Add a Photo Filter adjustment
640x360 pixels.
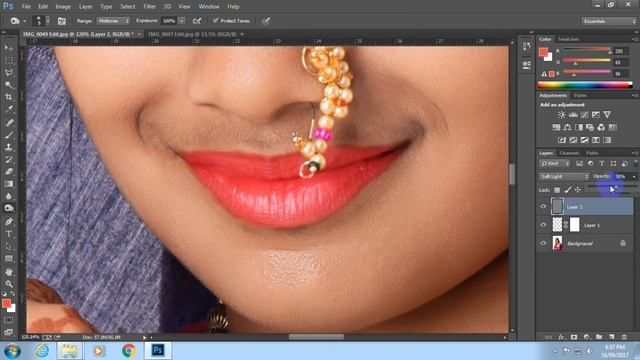[x=590, y=127]
